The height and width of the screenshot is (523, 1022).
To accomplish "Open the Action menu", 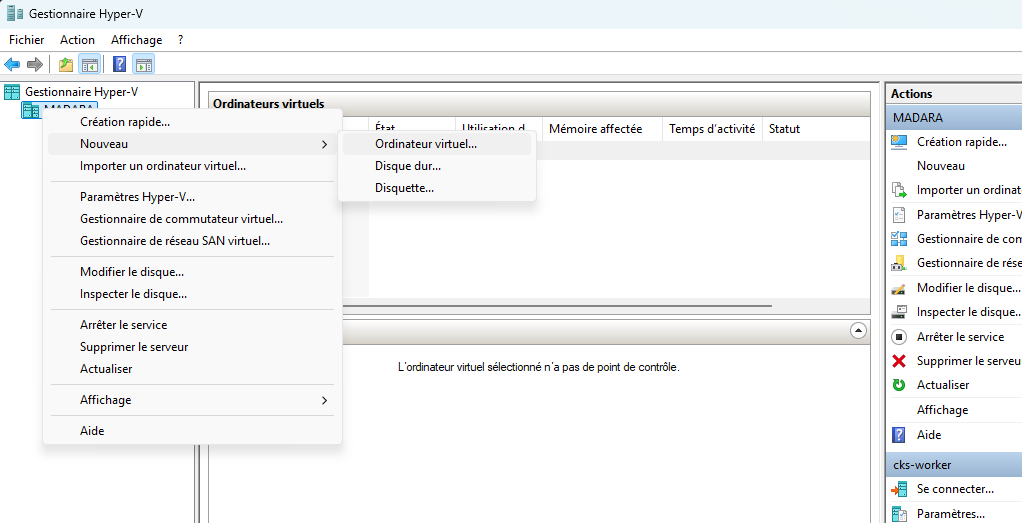I will (x=78, y=40).
